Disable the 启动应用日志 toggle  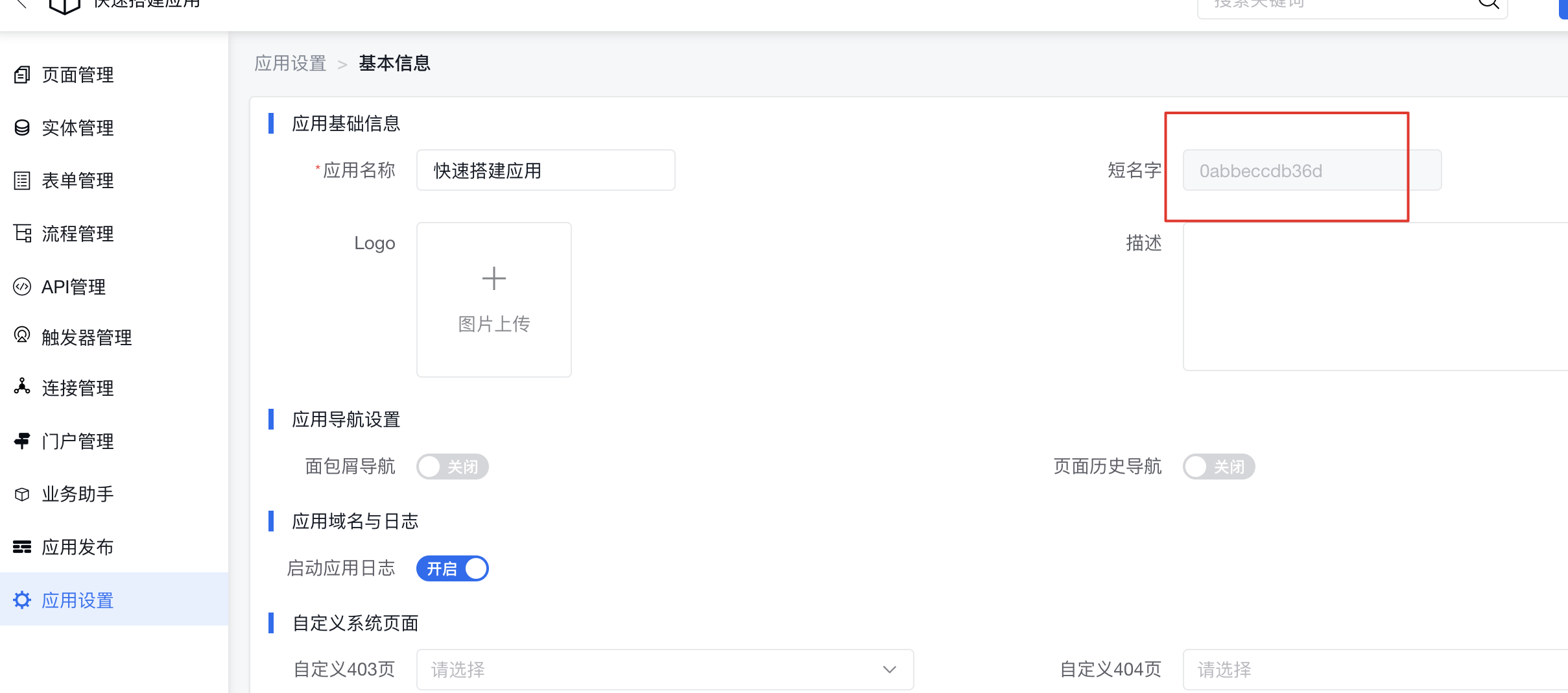click(452, 568)
